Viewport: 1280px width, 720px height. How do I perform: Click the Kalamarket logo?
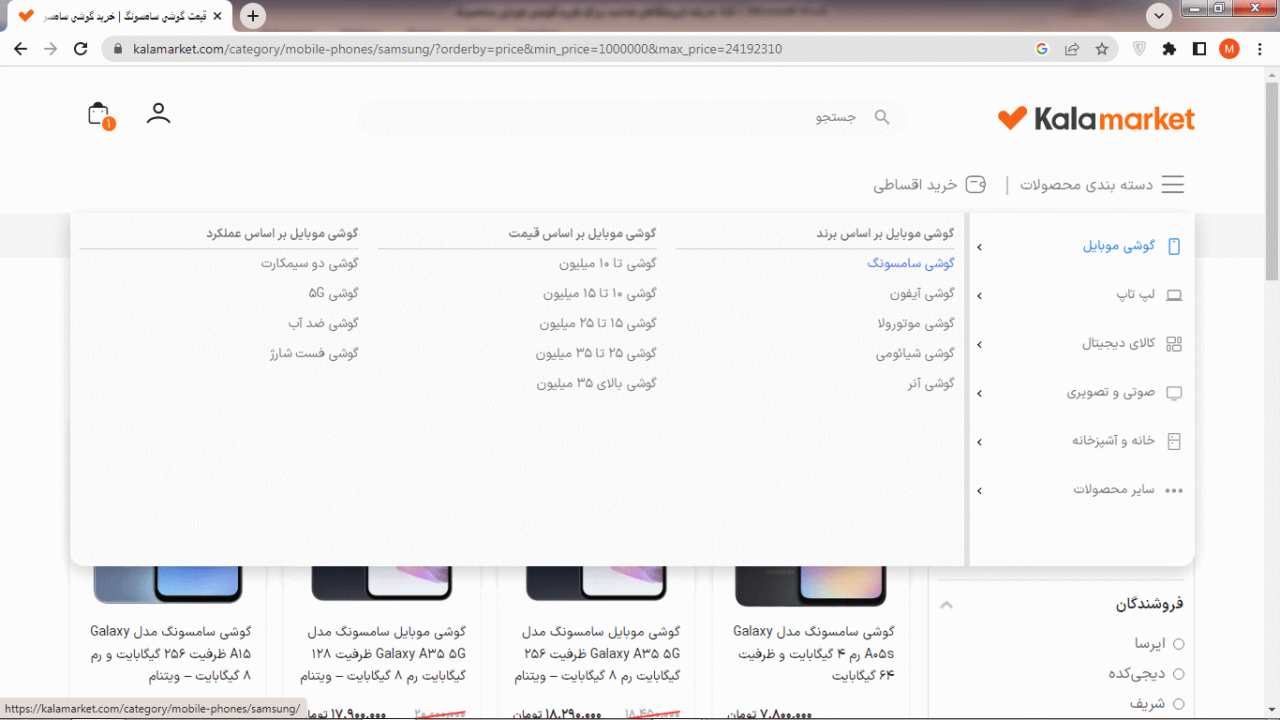point(1096,118)
